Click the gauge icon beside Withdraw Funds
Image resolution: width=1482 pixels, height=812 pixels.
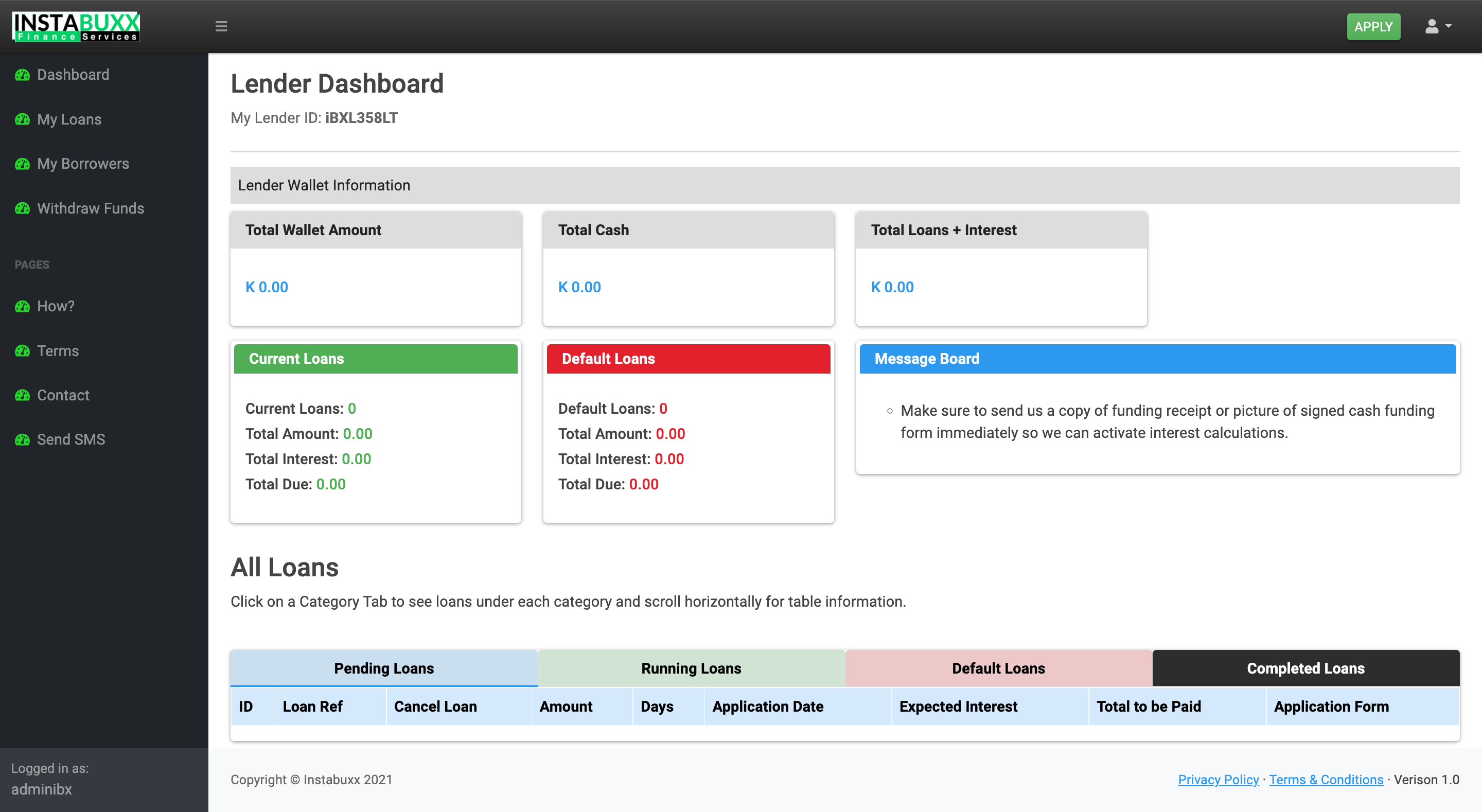tap(23, 208)
